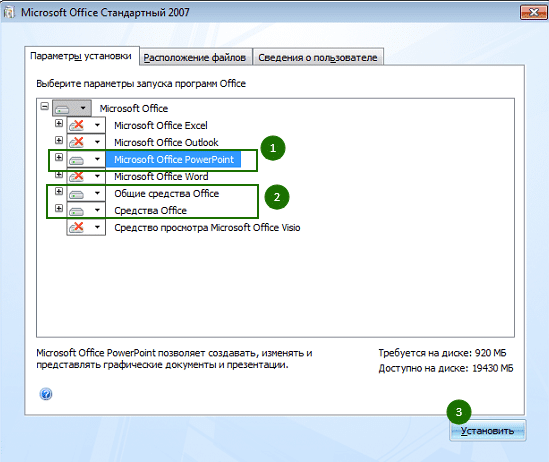549x462 pixels.
Task: Select Microsoft Office PowerPoint in the tree
Action: 174,160
